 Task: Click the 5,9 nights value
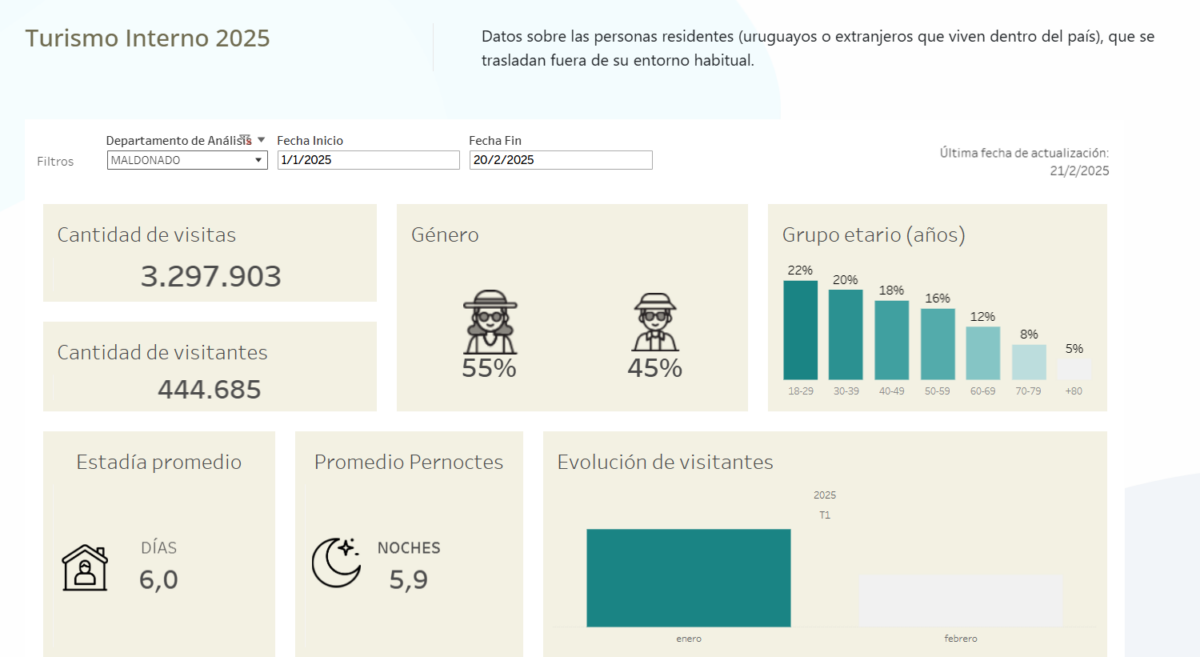point(409,579)
